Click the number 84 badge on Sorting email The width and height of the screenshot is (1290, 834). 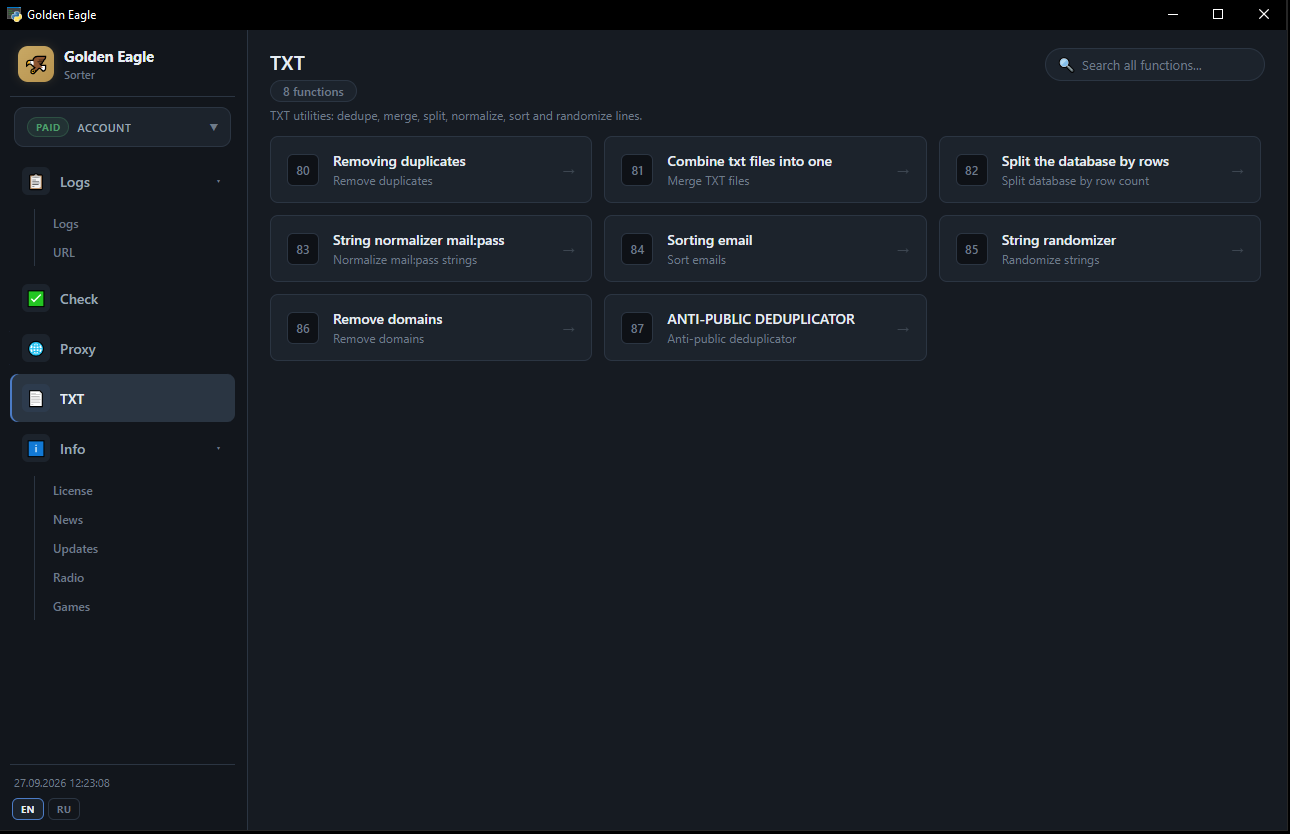(x=637, y=249)
